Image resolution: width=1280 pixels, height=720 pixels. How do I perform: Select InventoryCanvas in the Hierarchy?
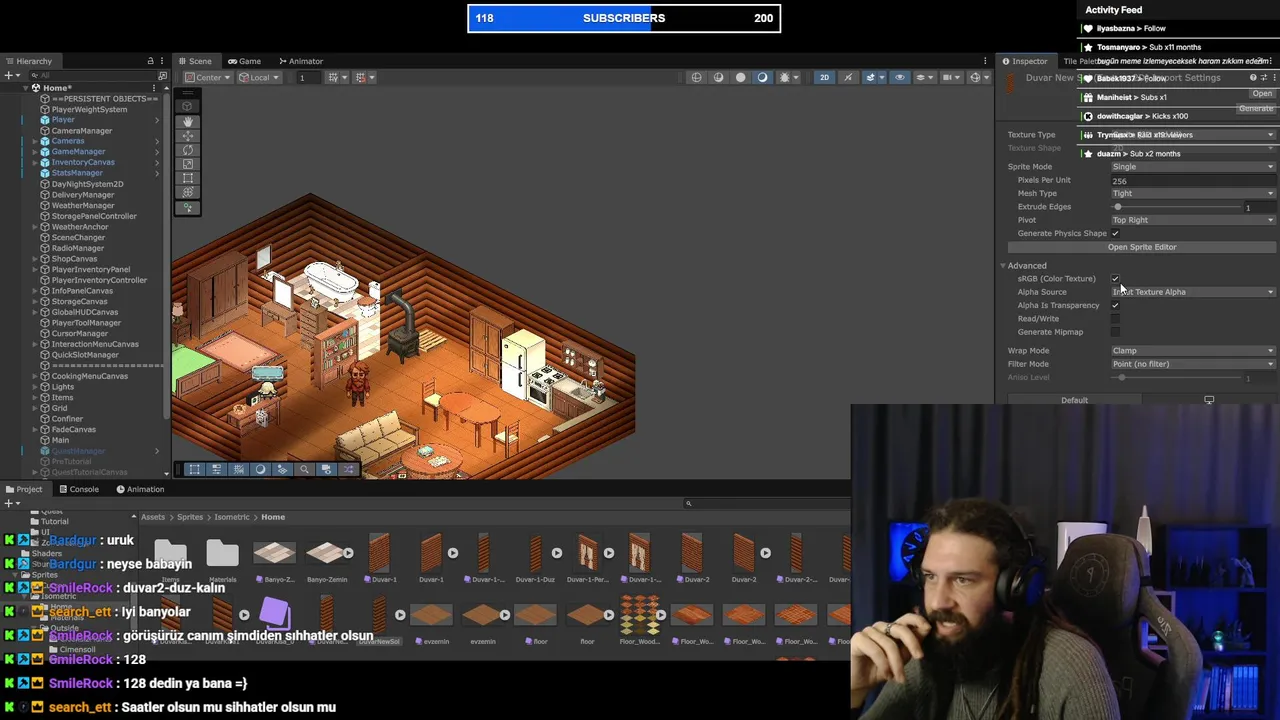click(83, 162)
